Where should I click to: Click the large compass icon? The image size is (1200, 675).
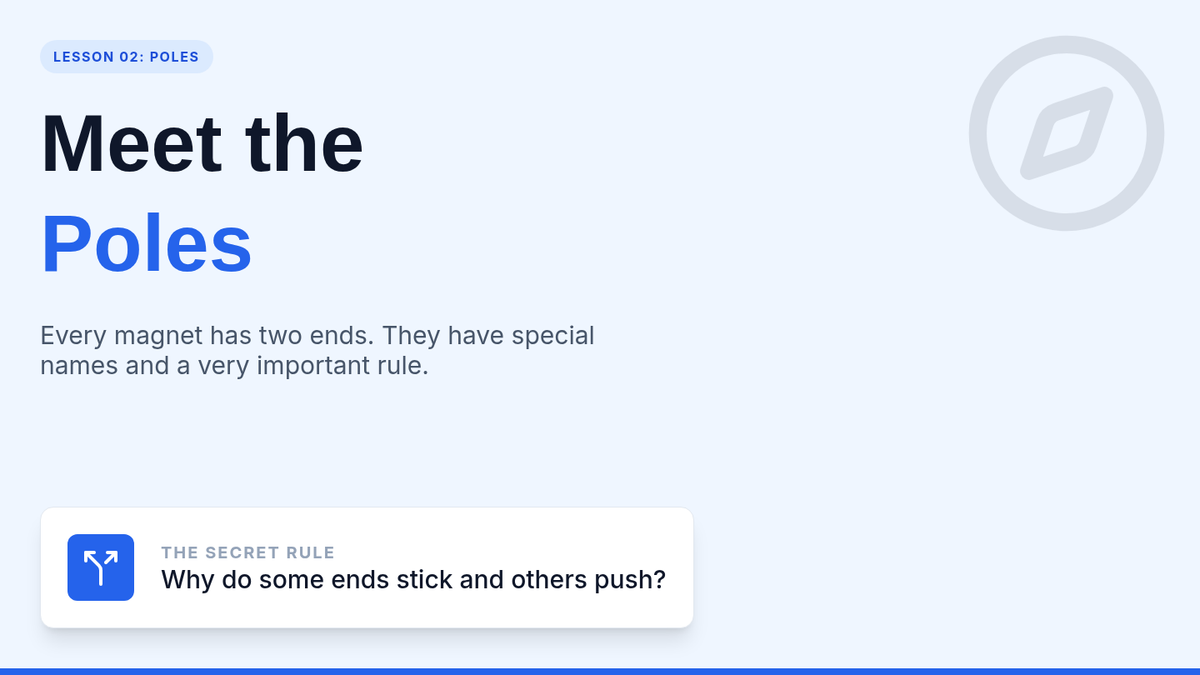[1066, 133]
